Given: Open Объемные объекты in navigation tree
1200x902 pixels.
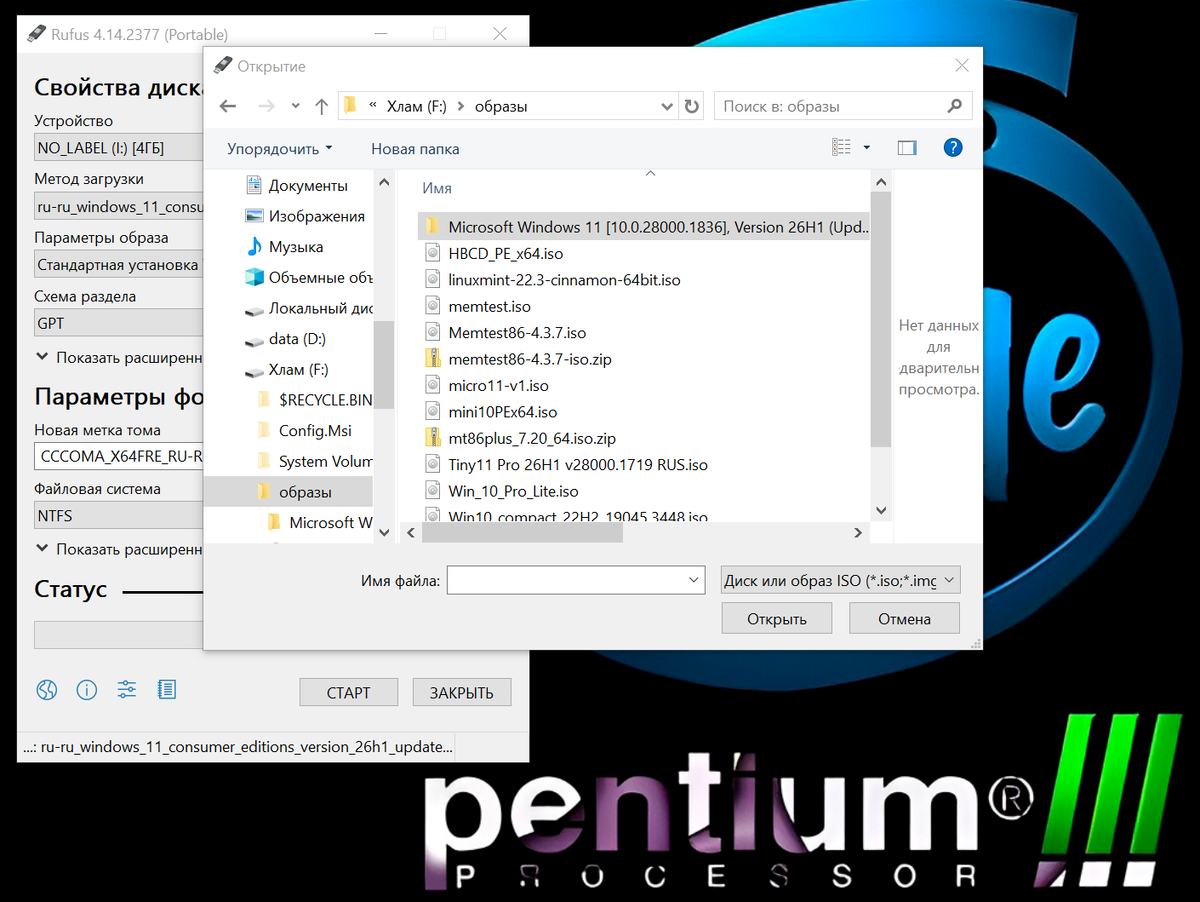Looking at the screenshot, I should (308, 278).
